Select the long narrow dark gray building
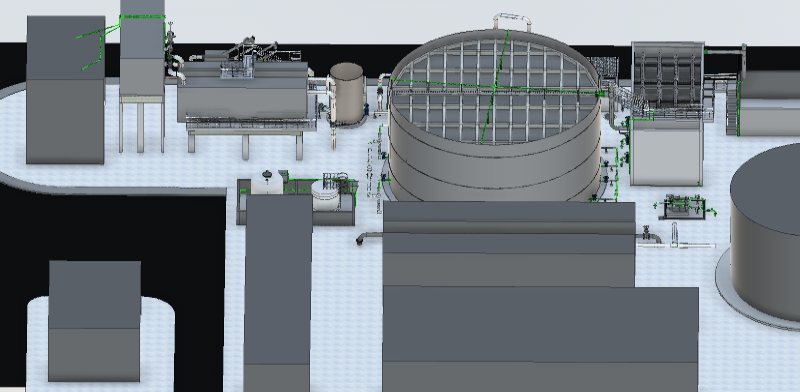The width and height of the screenshot is (800, 392). (278, 292)
